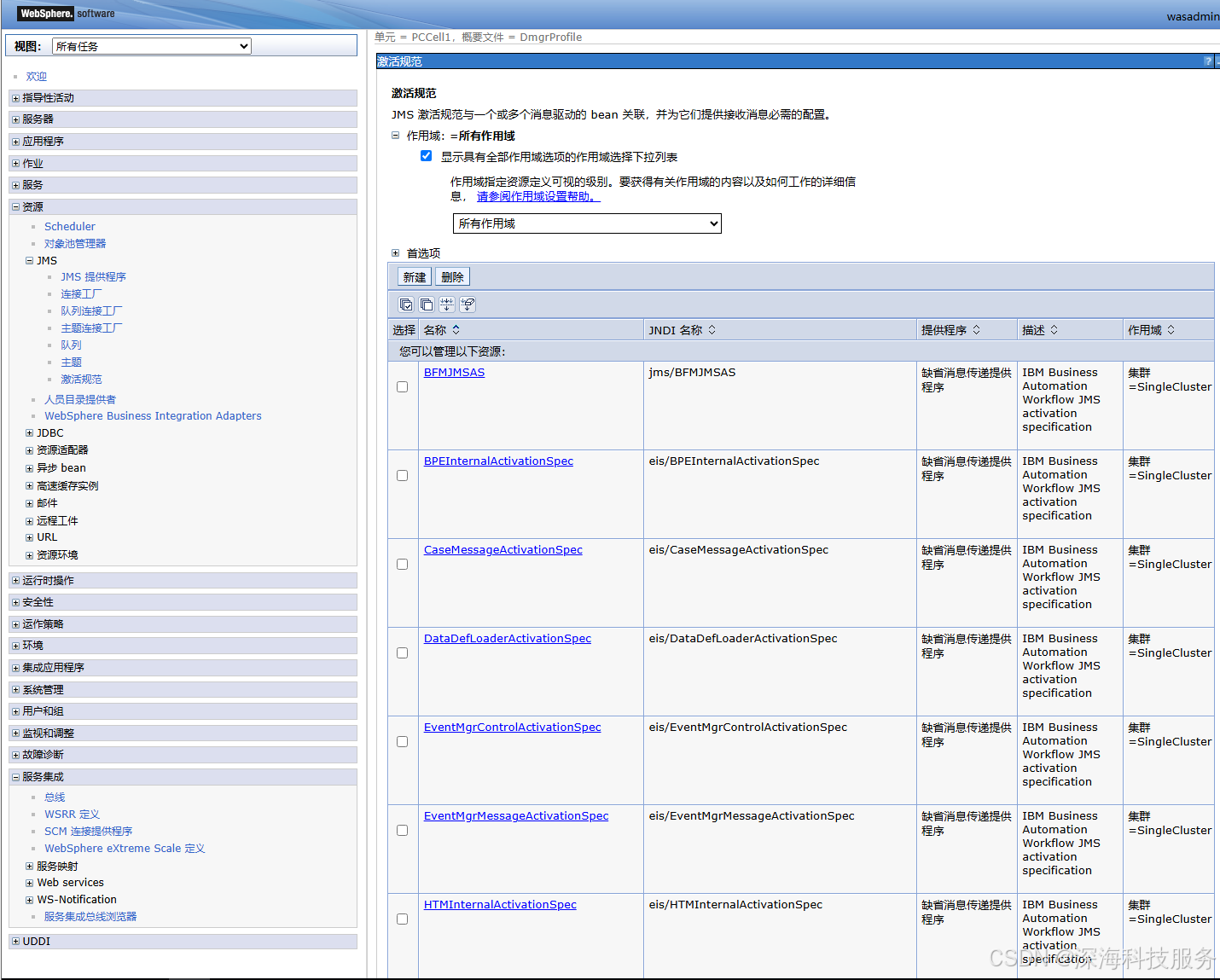1220x980 pixels.
Task: Open the EventMgrControlActivationSpec link
Action: coord(512,728)
